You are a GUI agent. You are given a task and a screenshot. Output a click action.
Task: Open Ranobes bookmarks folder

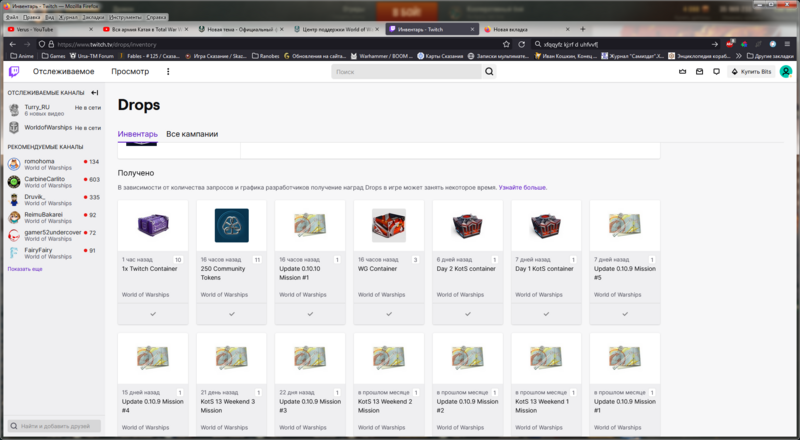click(264, 56)
